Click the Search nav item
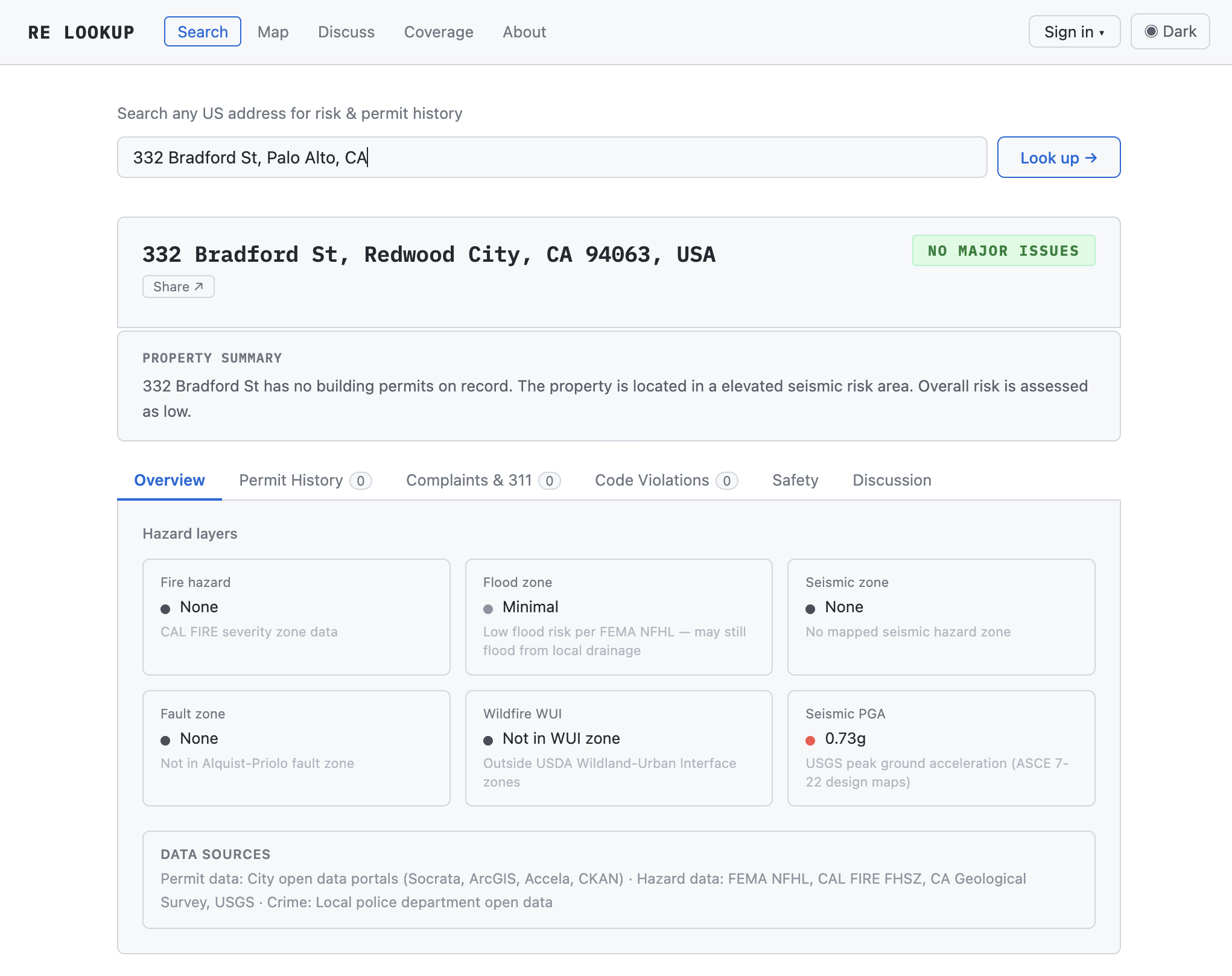The height and width of the screenshot is (976, 1232). coord(202,31)
